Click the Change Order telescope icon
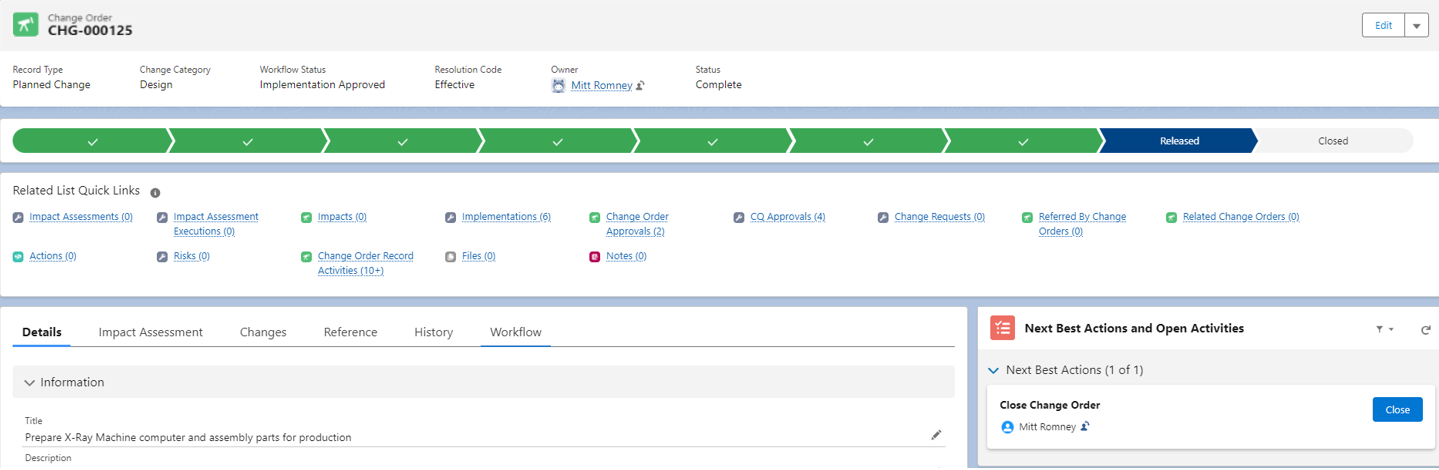Viewport: 1439px width, 470px height. [x=26, y=25]
